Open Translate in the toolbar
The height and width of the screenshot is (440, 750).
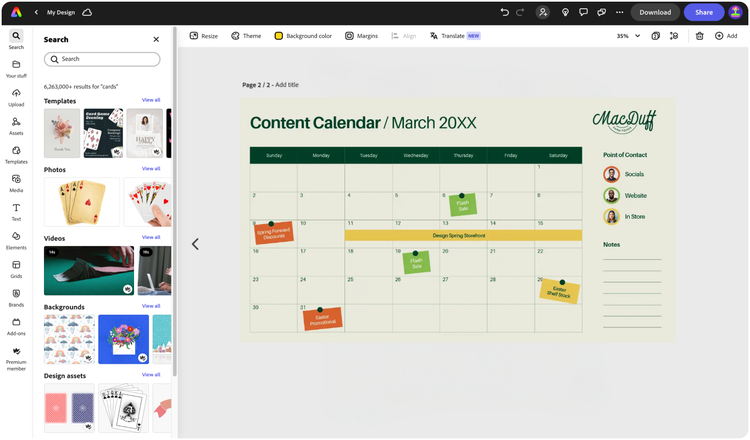[x=455, y=36]
